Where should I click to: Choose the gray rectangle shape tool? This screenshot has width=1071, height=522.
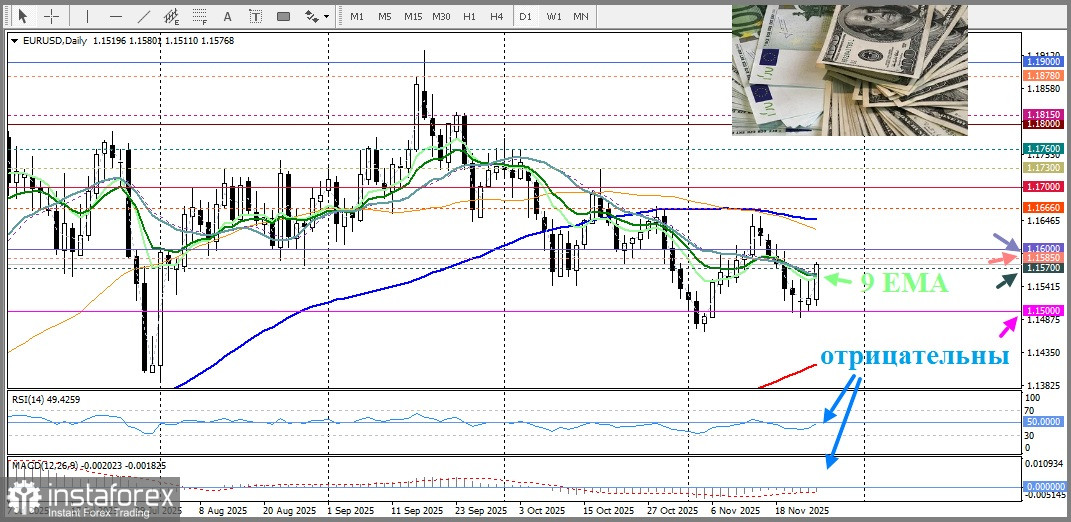click(x=283, y=16)
